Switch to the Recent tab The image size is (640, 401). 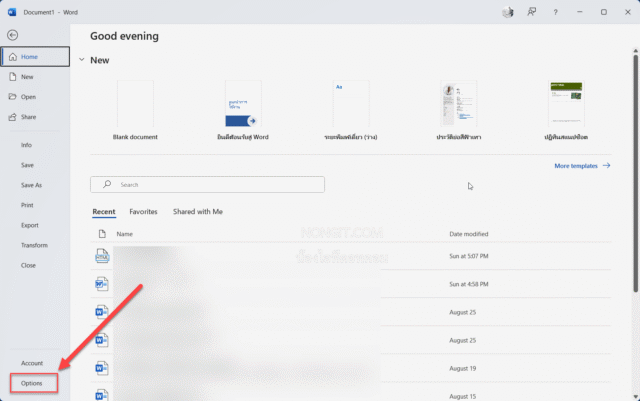[104, 212]
